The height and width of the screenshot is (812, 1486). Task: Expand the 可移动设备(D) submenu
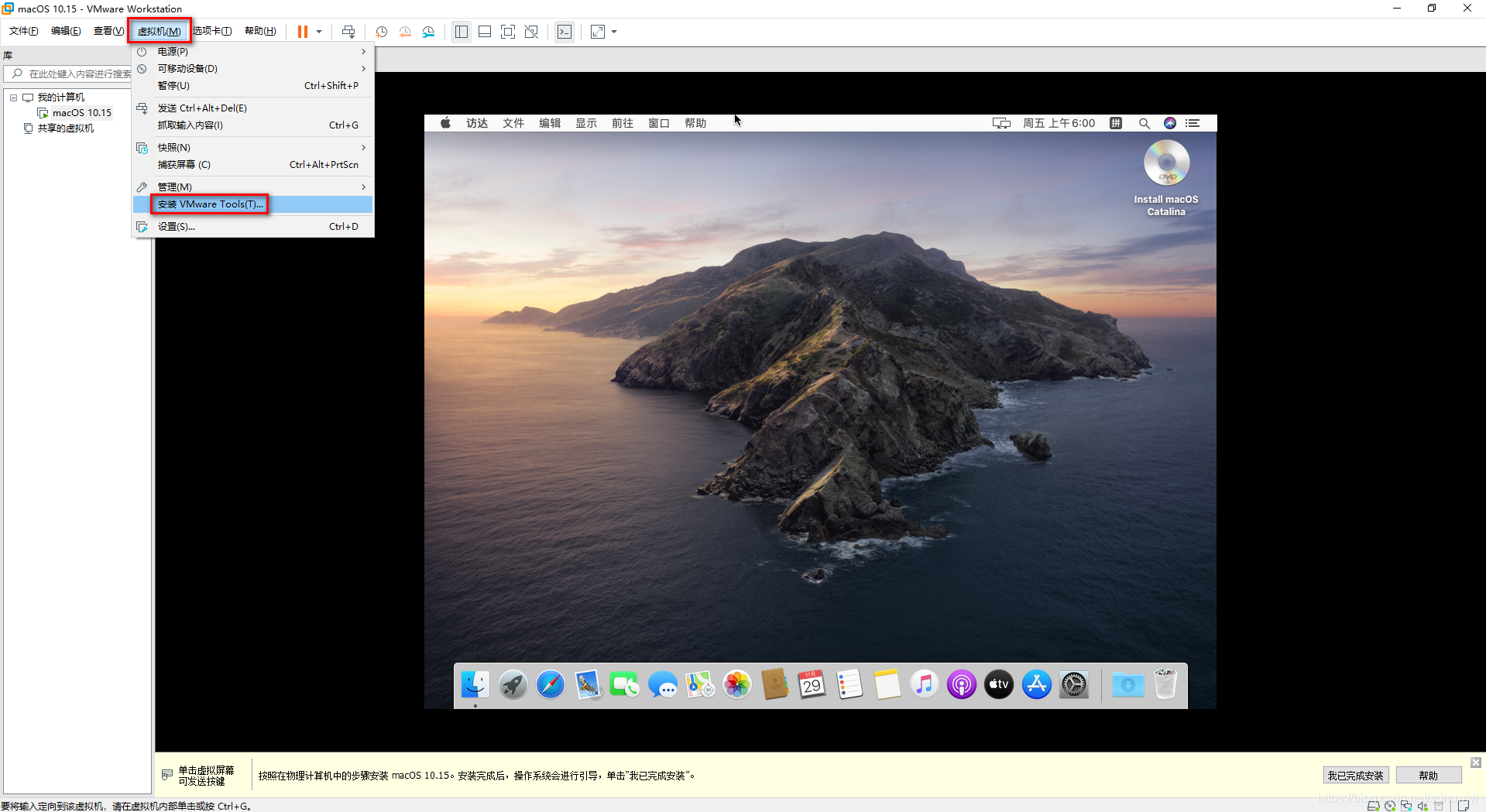(x=253, y=69)
